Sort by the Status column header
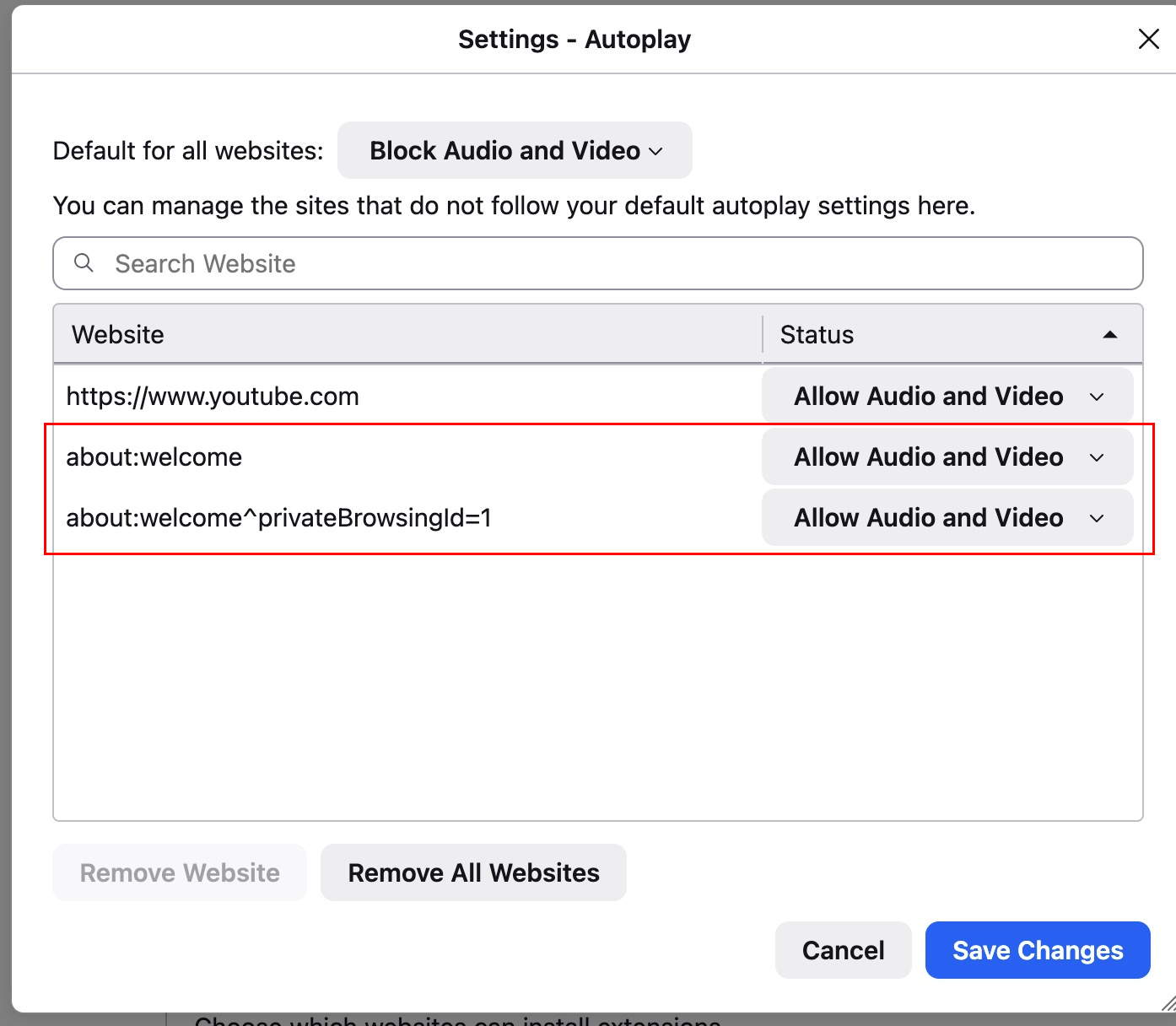 928,335
